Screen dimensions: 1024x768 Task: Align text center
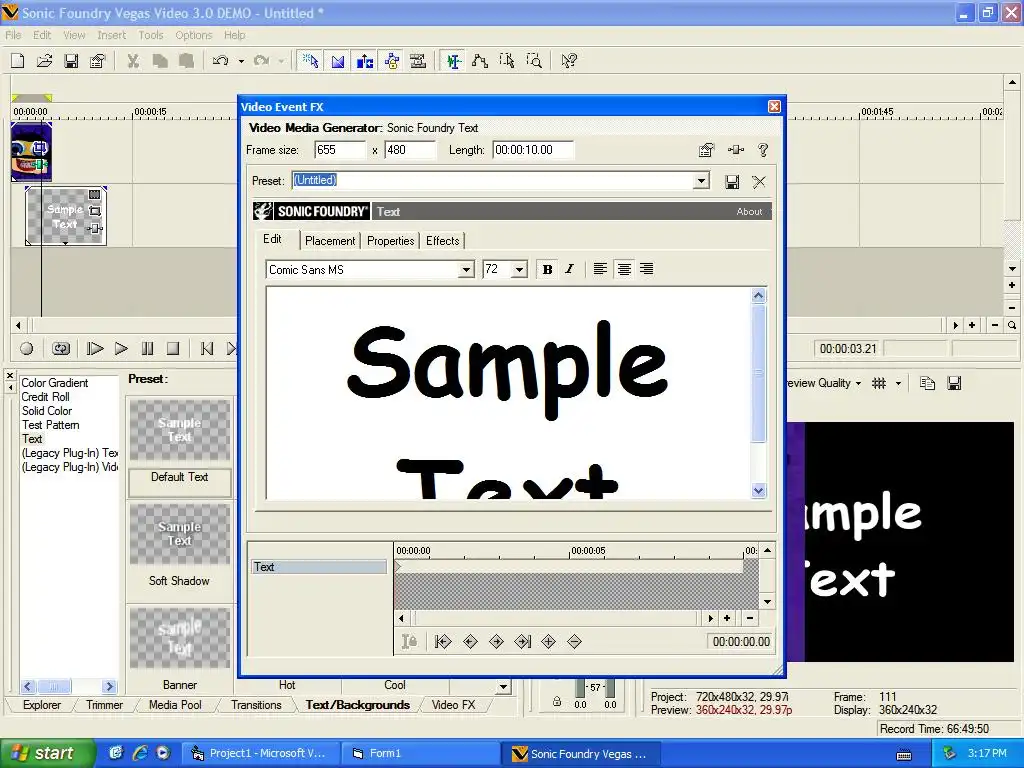[x=624, y=269]
